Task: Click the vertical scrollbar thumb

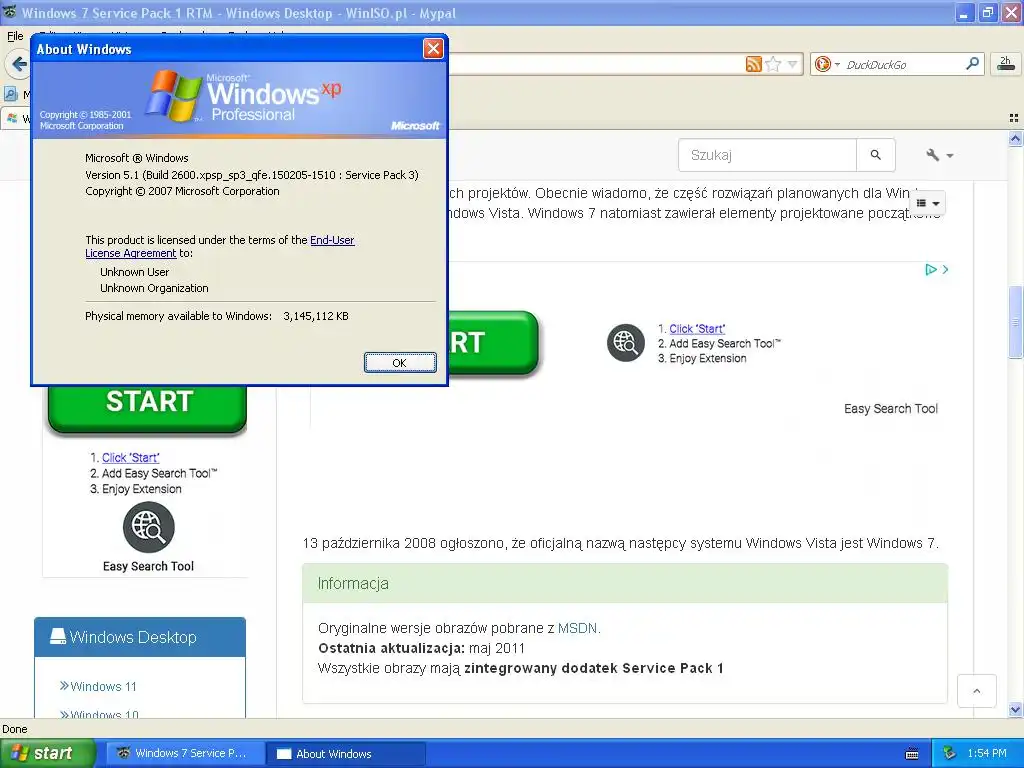Action: coord(1015,321)
